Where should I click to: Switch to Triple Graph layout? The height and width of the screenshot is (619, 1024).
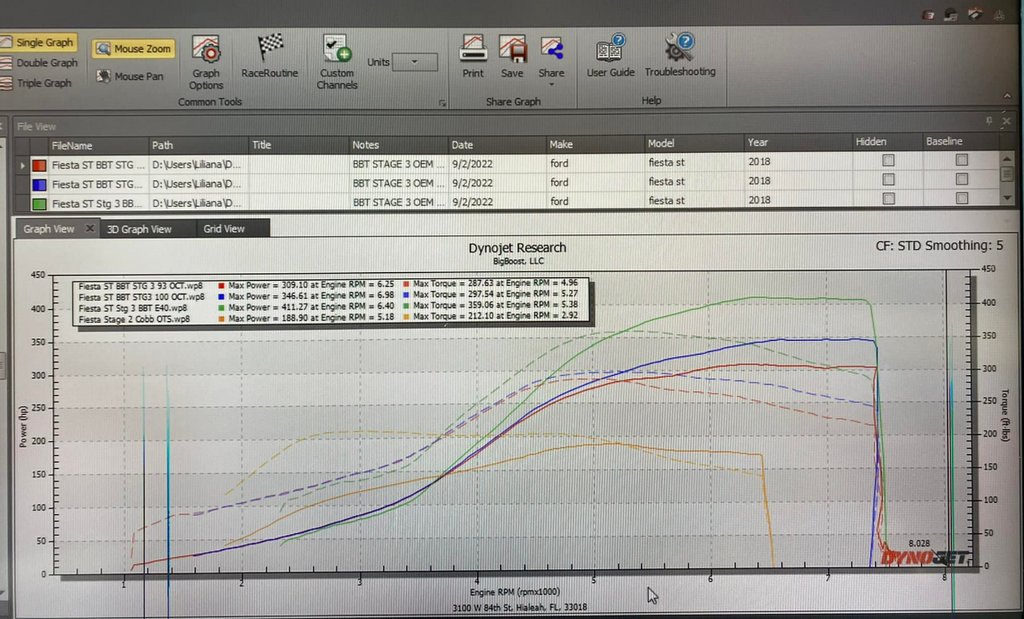point(37,83)
